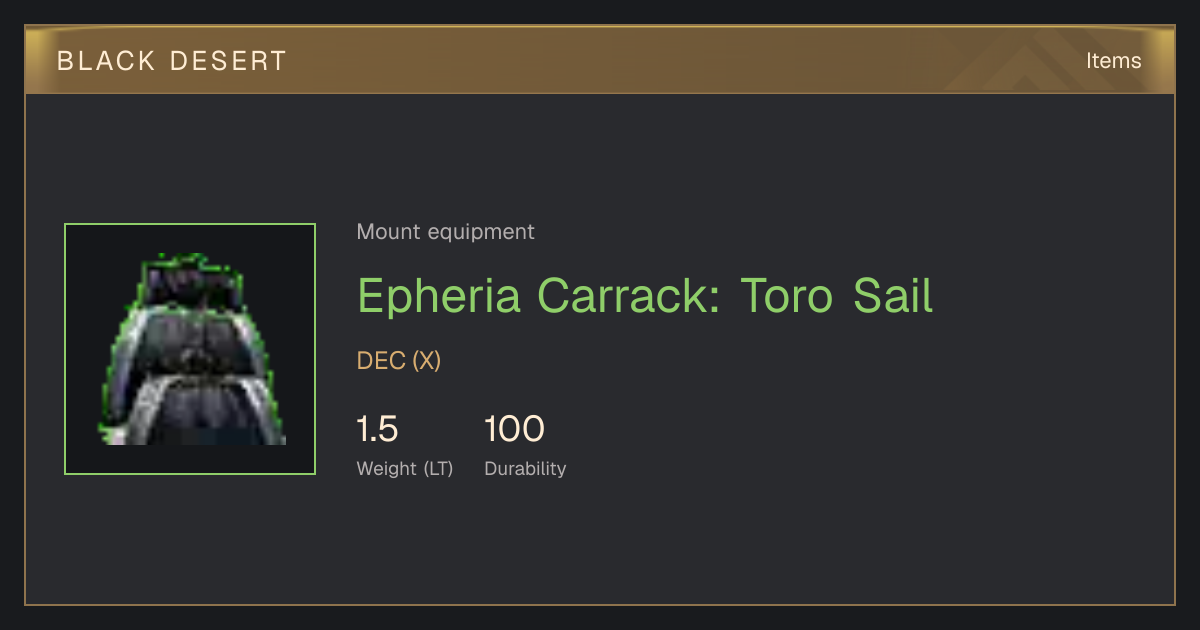The height and width of the screenshot is (630, 1200).
Task: Click the Weight (LT) label
Action: (405, 468)
